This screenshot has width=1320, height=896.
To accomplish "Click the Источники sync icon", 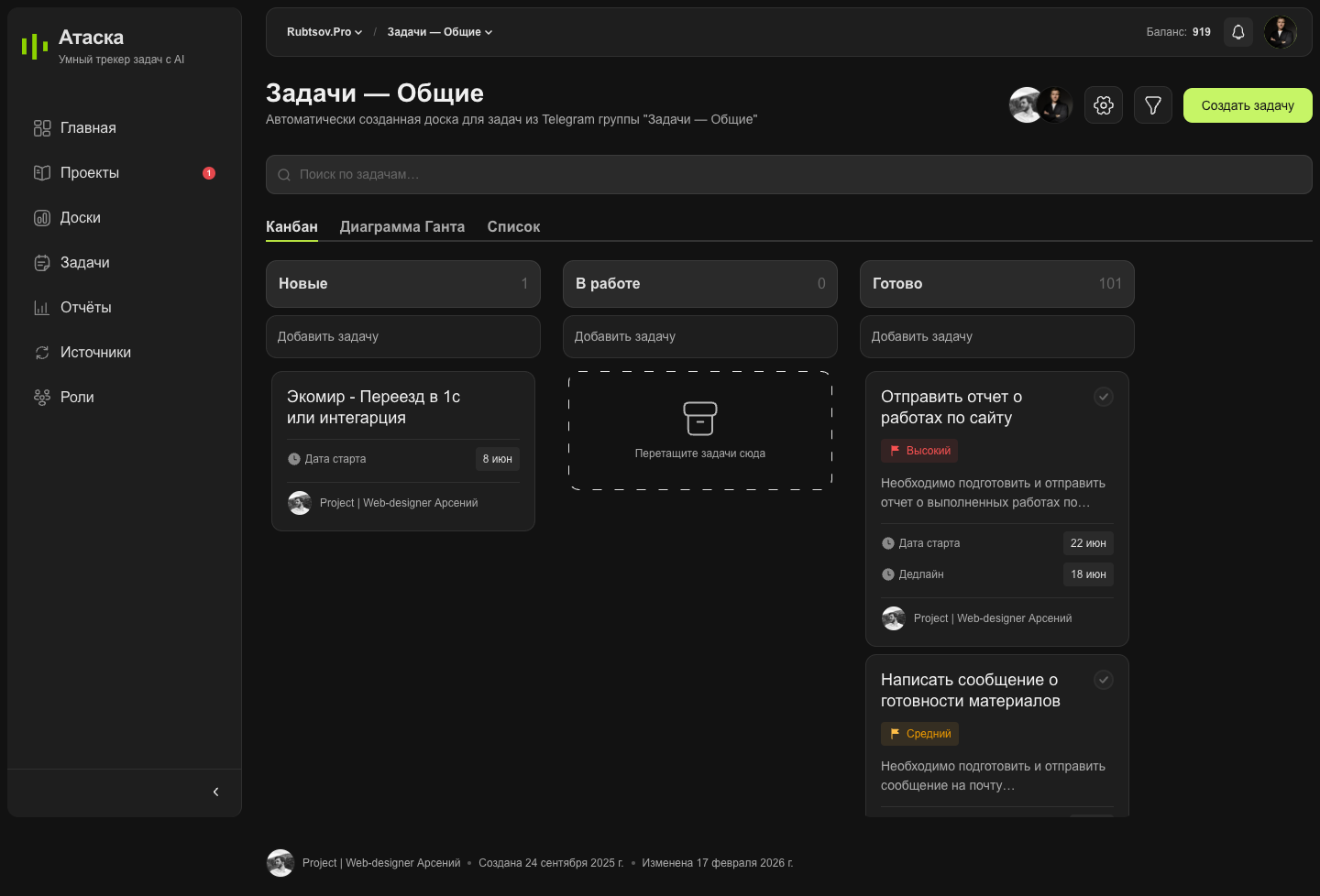I will pyautogui.click(x=42, y=353).
